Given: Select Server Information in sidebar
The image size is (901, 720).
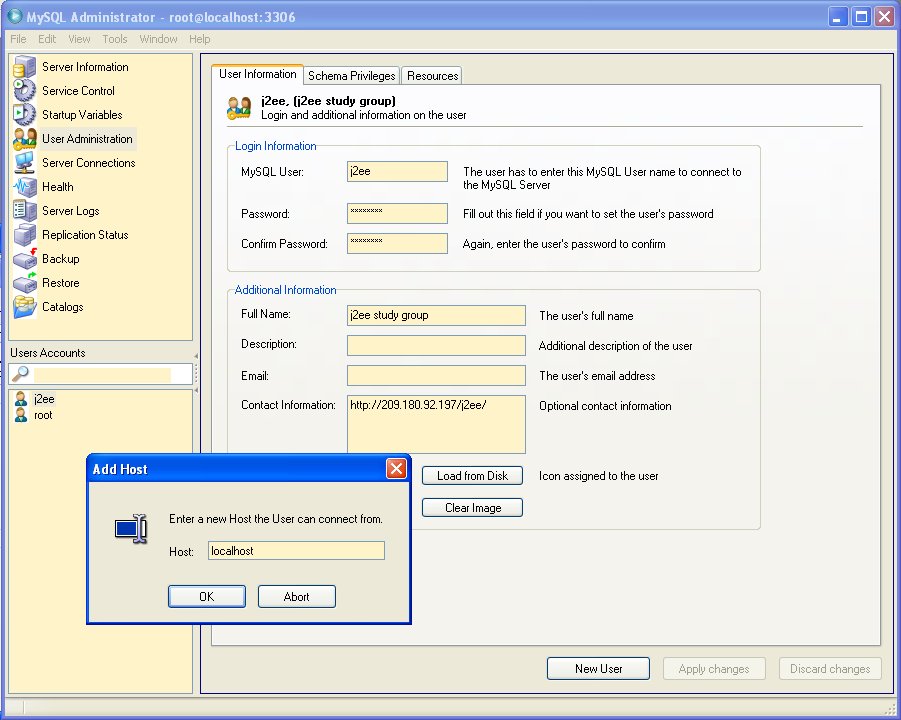Looking at the screenshot, I should pos(85,67).
